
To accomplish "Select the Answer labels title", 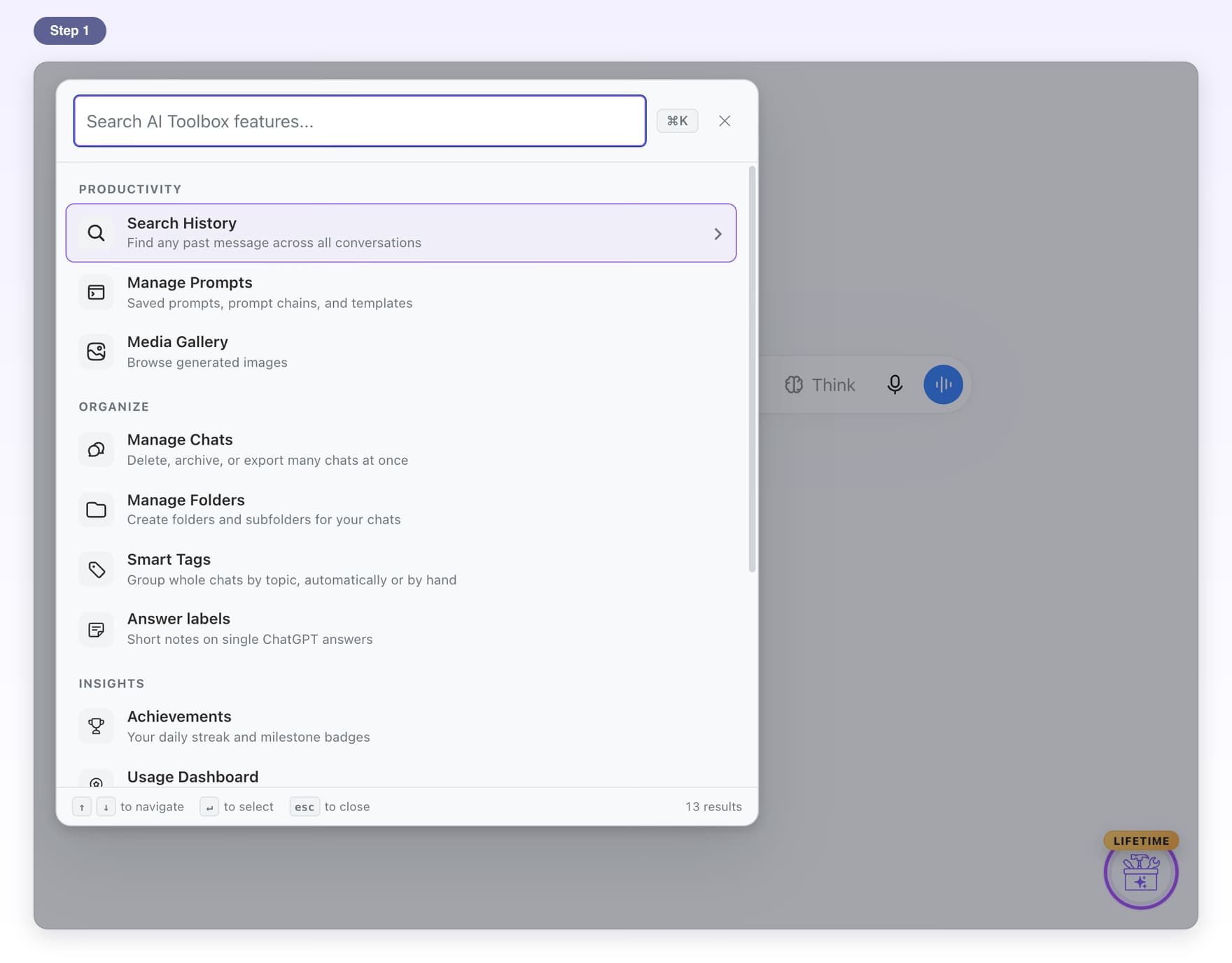I will pos(178,619).
